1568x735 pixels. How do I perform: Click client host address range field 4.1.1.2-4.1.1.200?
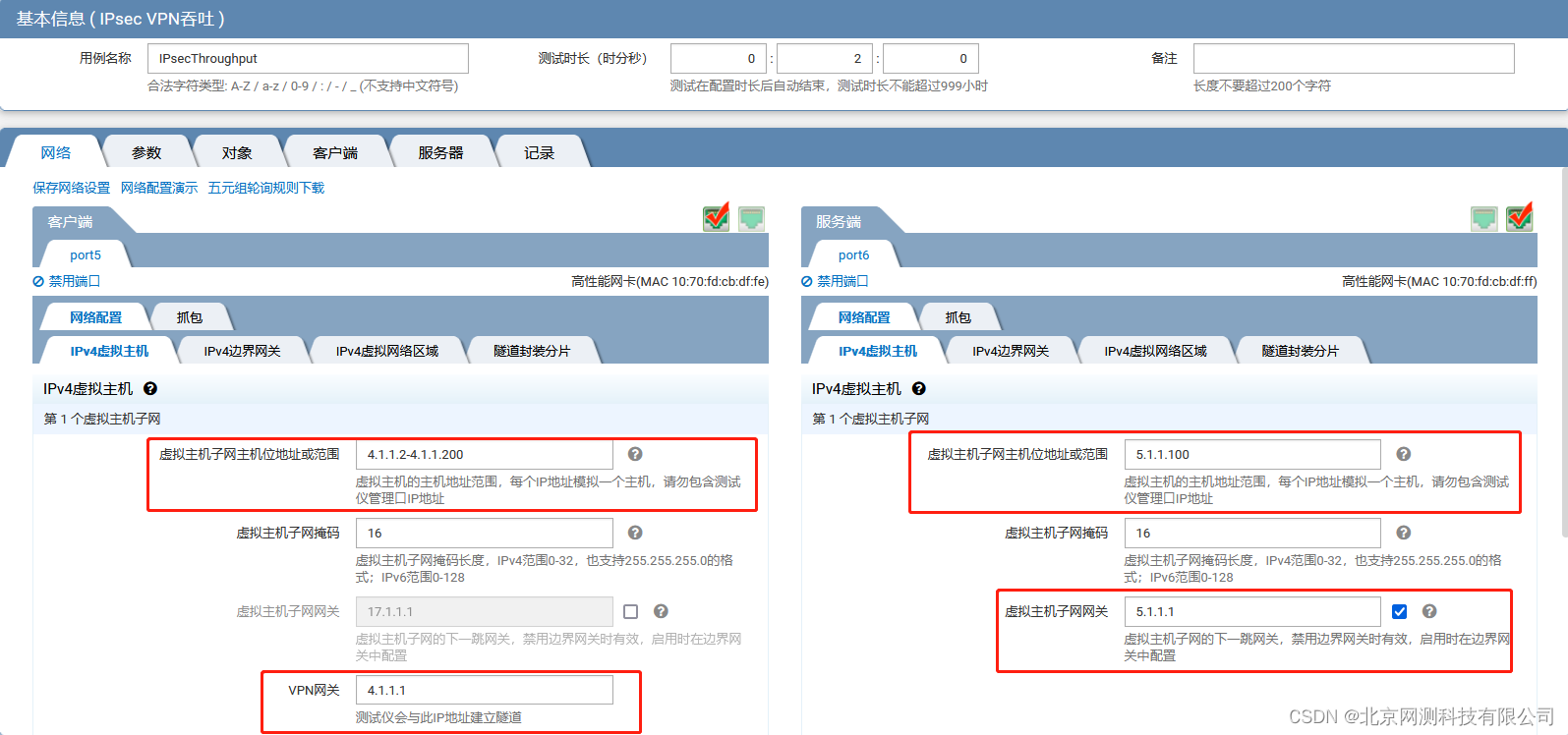point(485,454)
